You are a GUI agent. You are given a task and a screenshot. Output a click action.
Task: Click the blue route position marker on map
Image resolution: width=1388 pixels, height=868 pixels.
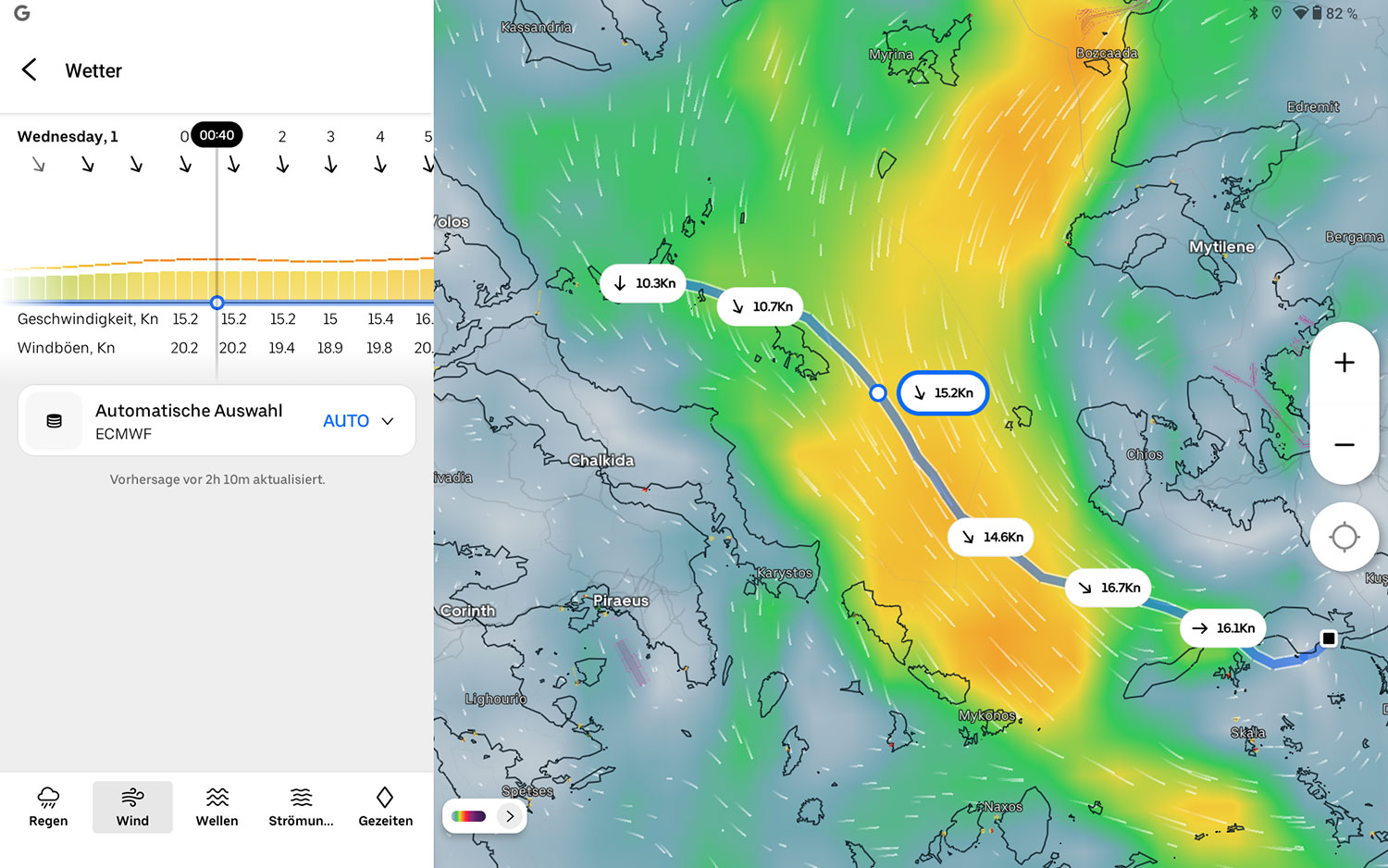877,393
